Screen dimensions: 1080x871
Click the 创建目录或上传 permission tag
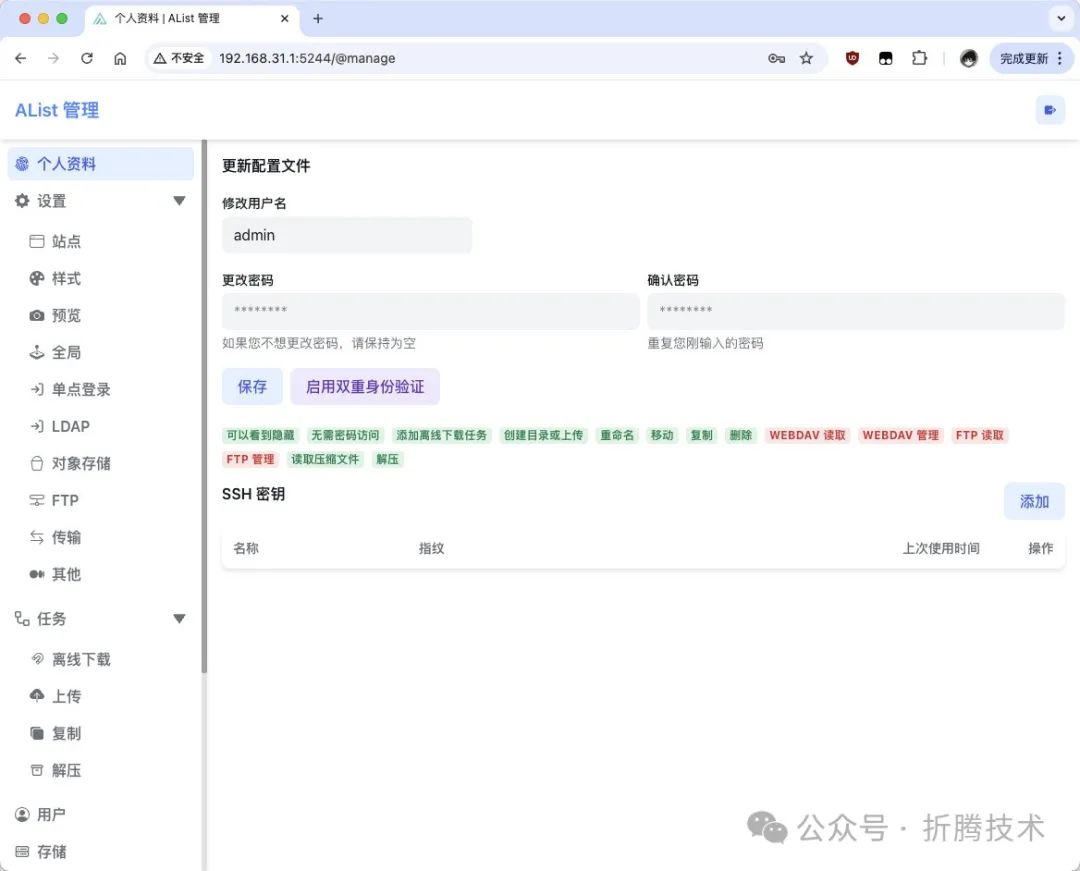tap(543, 435)
